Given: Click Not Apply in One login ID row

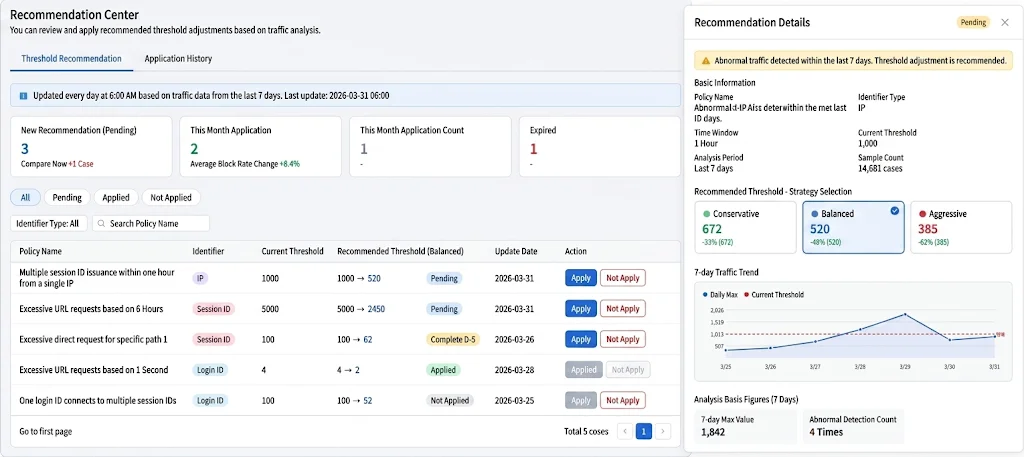Looking at the screenshot, I should pos(623,400).
